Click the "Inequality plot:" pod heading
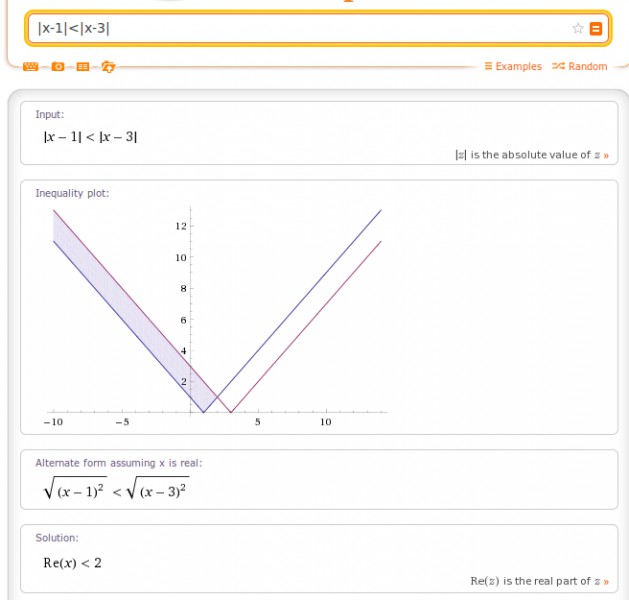The width and height of the screenshot is (629, 600). [73, 193]
